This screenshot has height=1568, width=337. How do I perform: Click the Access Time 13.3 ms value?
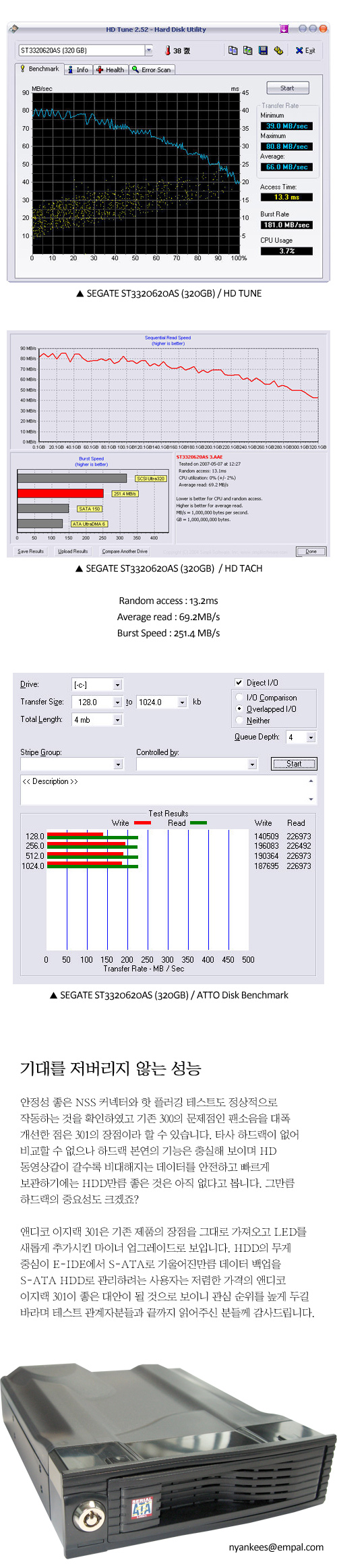tap(286, 197)
